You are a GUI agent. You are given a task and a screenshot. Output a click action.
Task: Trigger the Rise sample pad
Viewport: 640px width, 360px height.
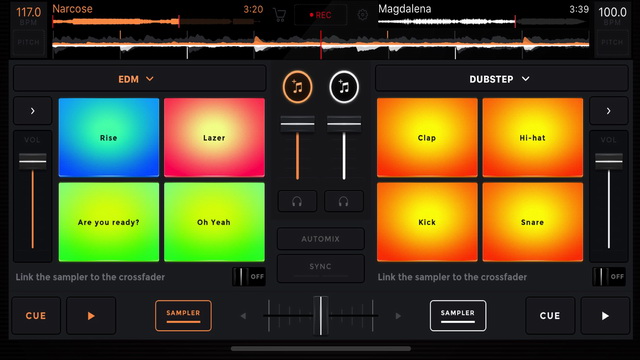click(x=109, y=138)
